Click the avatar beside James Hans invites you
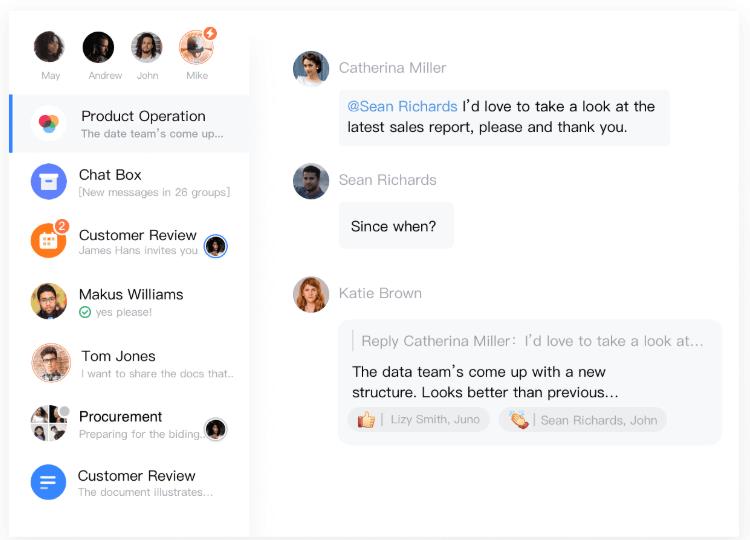 click(x=216, y=246)
